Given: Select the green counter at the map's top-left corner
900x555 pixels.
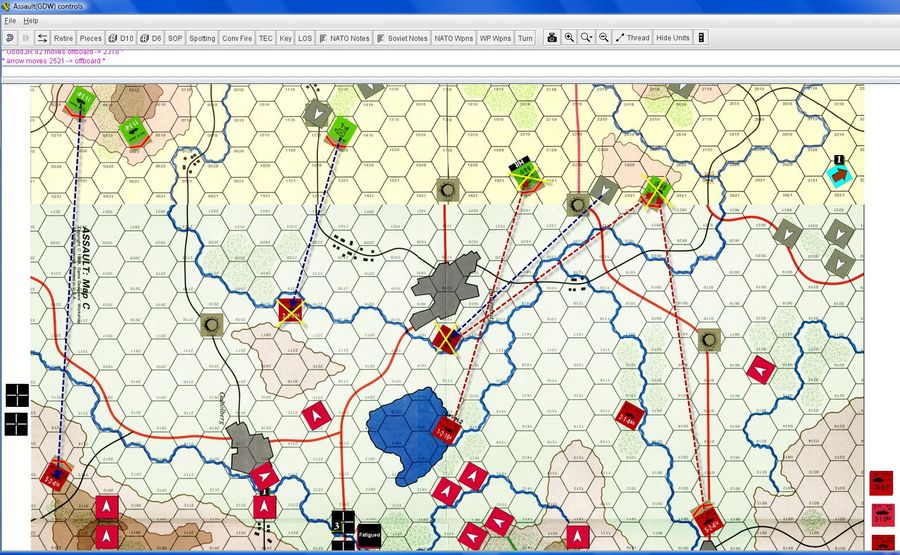Looking at the screenshot, I should pyautogui.click(x=79, y=100).
